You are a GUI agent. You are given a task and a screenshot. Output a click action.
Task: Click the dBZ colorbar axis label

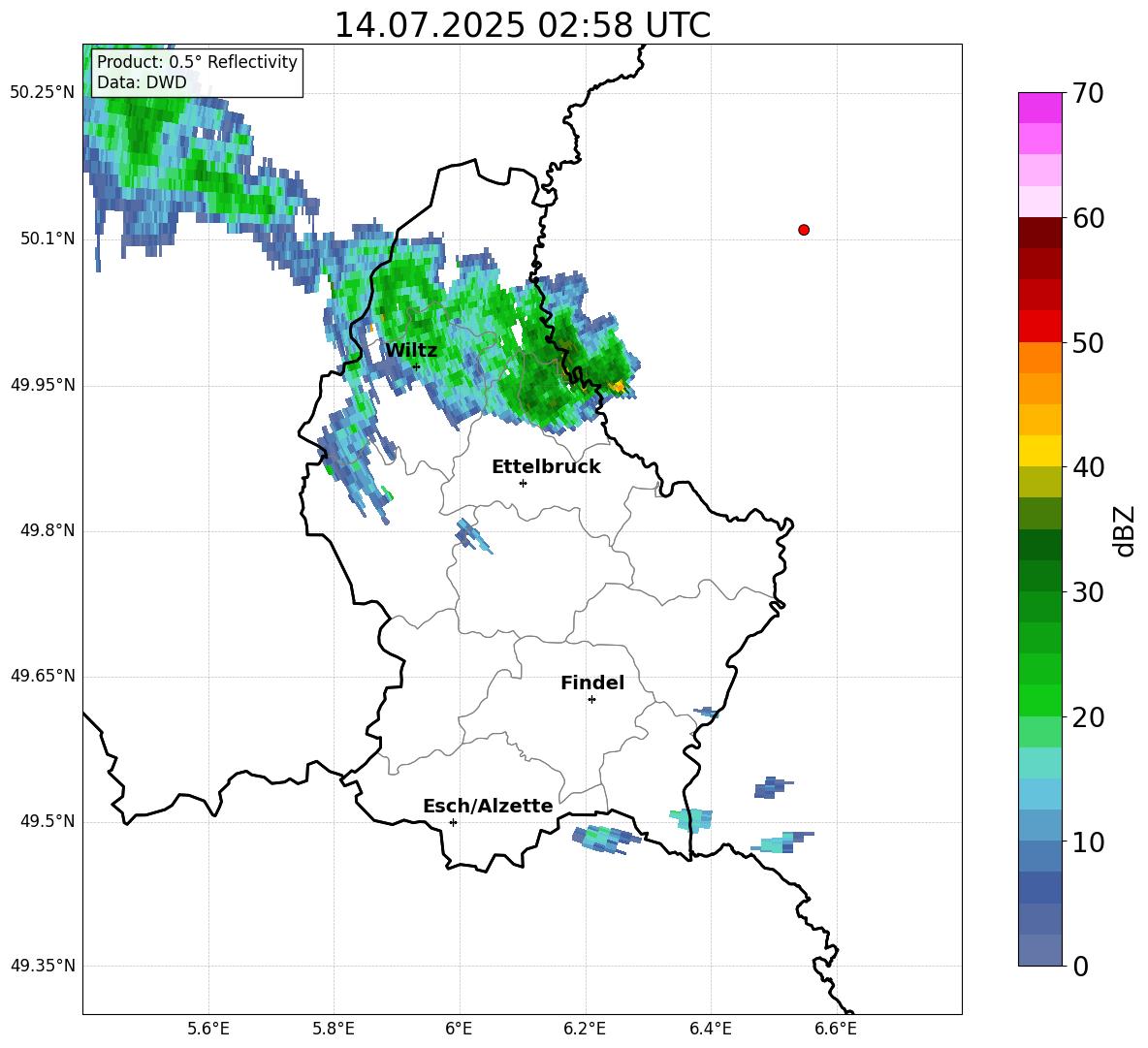(1124, 530)
